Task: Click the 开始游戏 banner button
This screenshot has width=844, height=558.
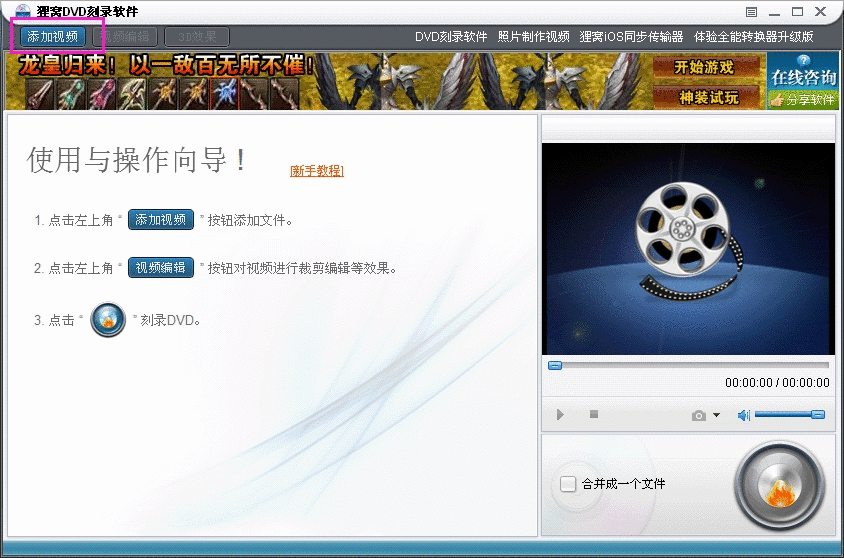Action: (704, 67)
